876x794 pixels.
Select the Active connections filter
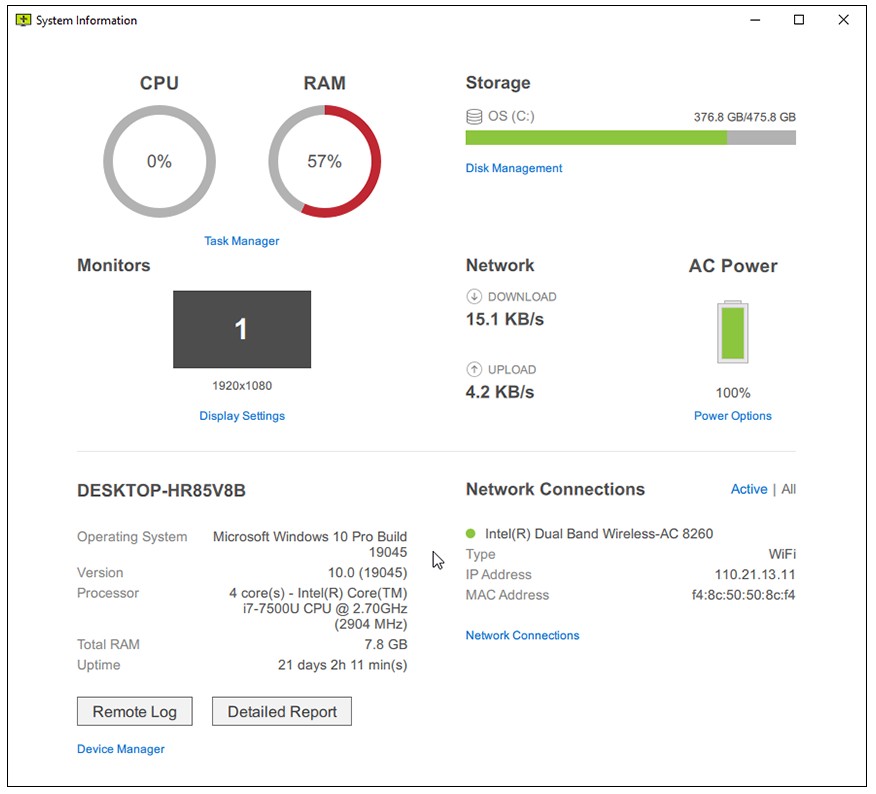(x=749, y=489)
